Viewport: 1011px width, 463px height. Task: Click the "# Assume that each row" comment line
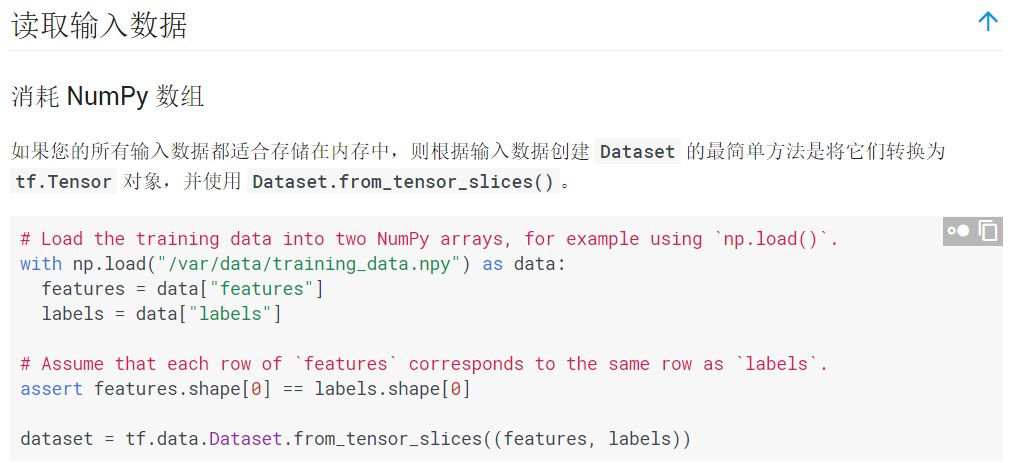424,364
